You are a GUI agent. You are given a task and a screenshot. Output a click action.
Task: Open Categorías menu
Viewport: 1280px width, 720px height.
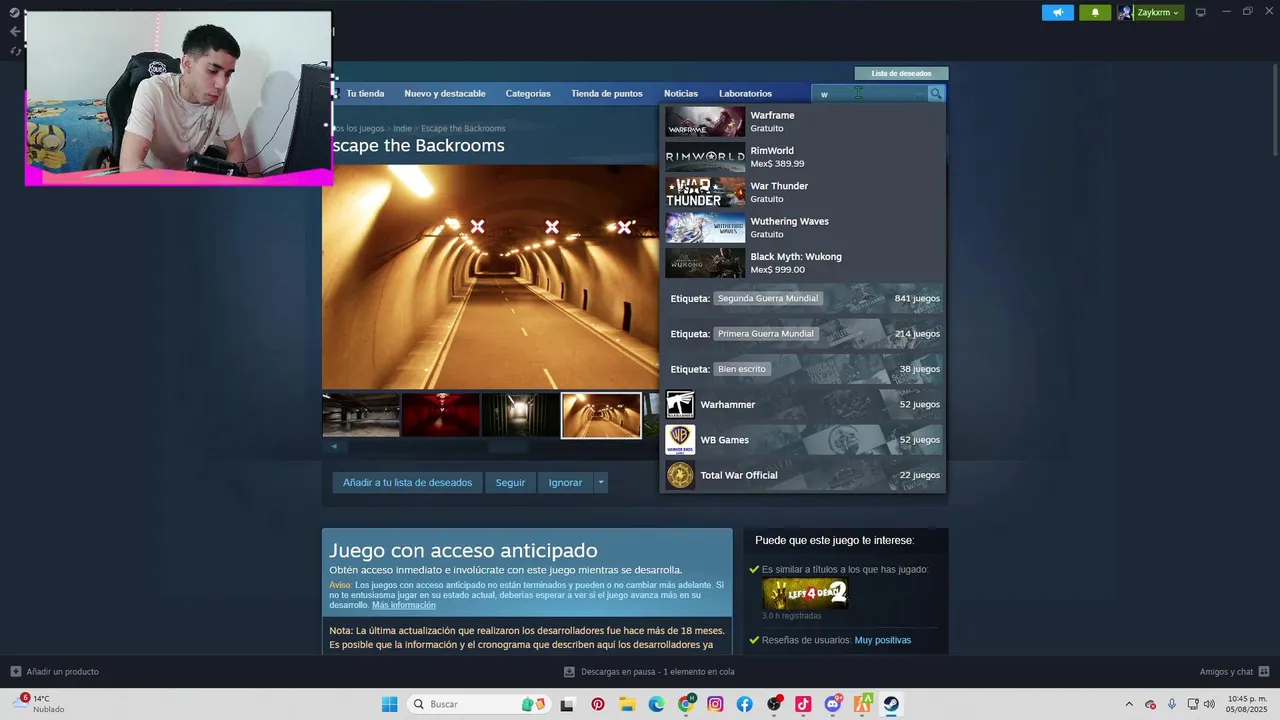[x=528, y=94]
